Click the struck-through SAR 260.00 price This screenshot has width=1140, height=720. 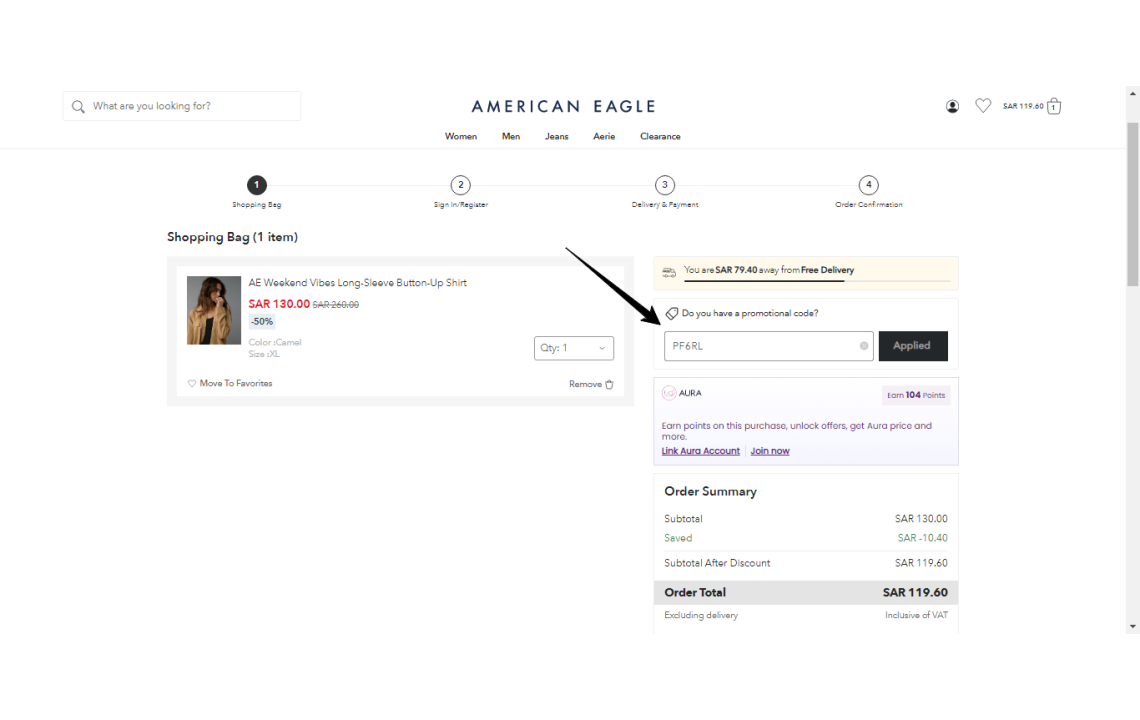pos(336,305)
